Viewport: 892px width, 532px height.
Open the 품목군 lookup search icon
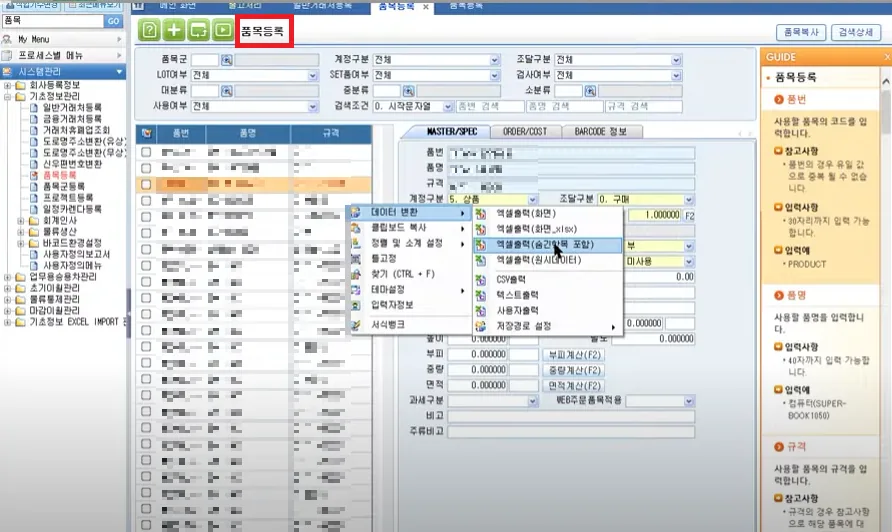pyautogui.click(x=226, y=60)
